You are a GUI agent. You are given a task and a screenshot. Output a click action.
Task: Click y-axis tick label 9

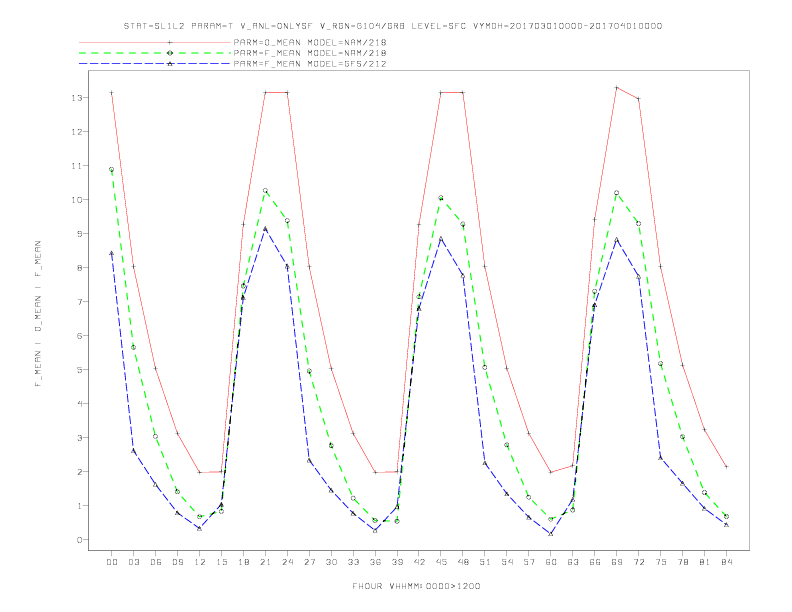point(79,234)
